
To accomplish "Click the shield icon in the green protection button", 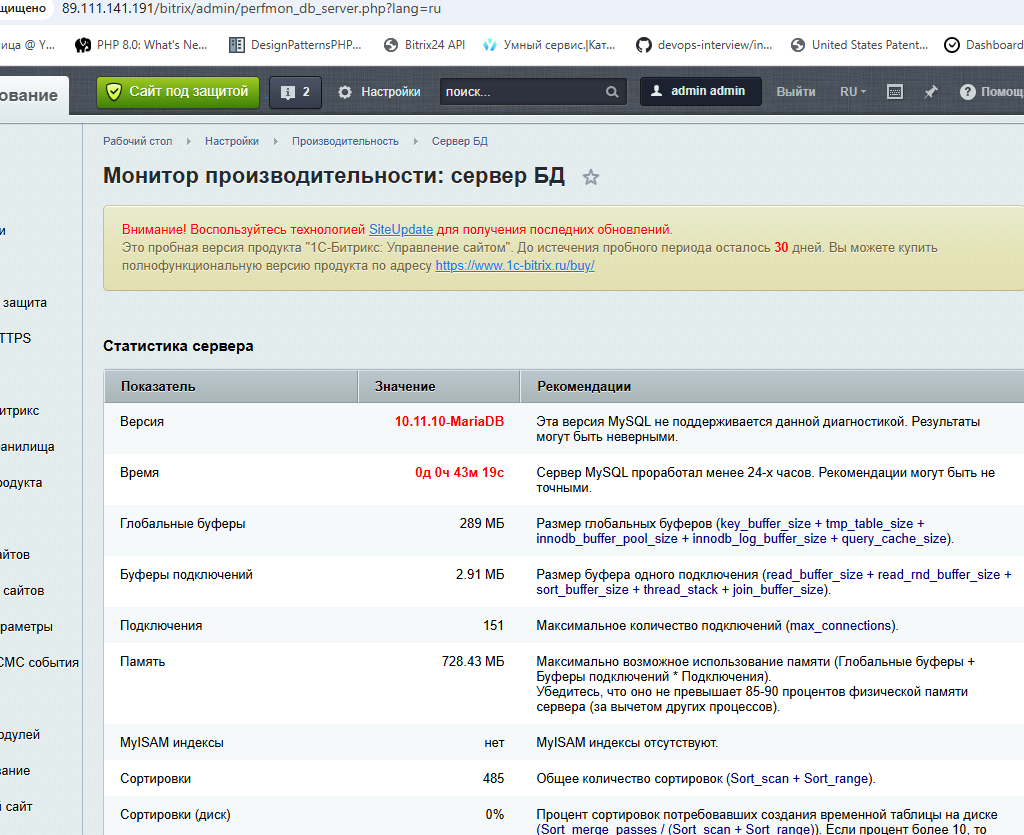I will (x=114, y=92).
